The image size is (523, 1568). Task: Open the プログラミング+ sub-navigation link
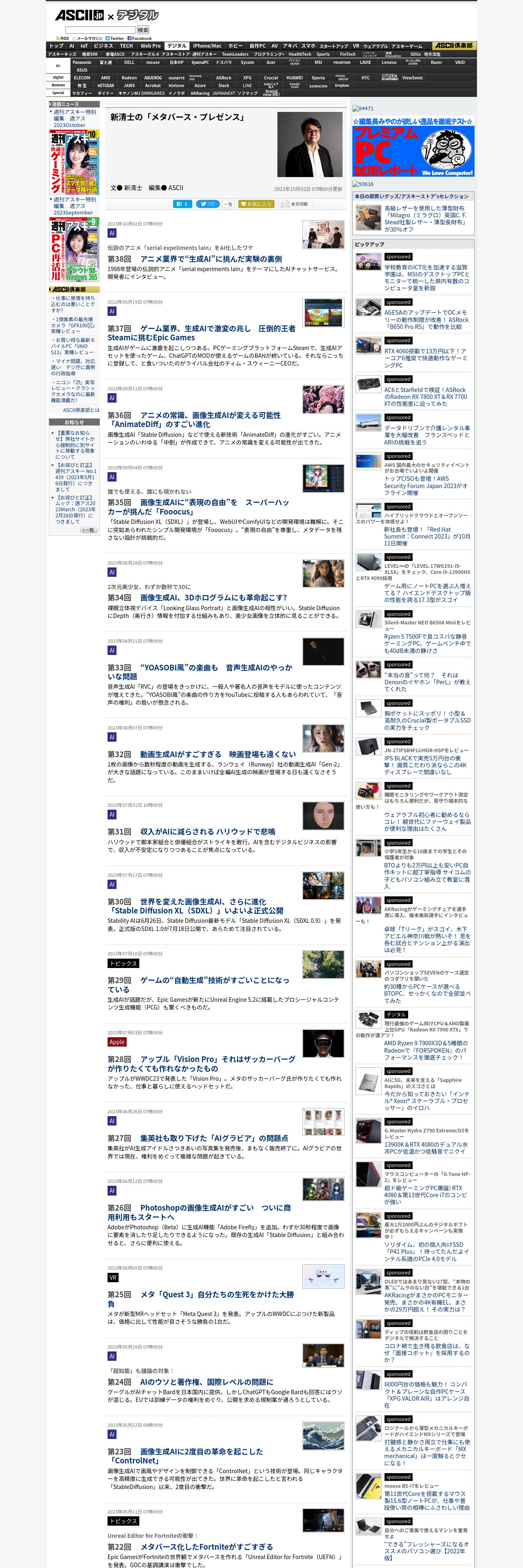tap(269, 54)
